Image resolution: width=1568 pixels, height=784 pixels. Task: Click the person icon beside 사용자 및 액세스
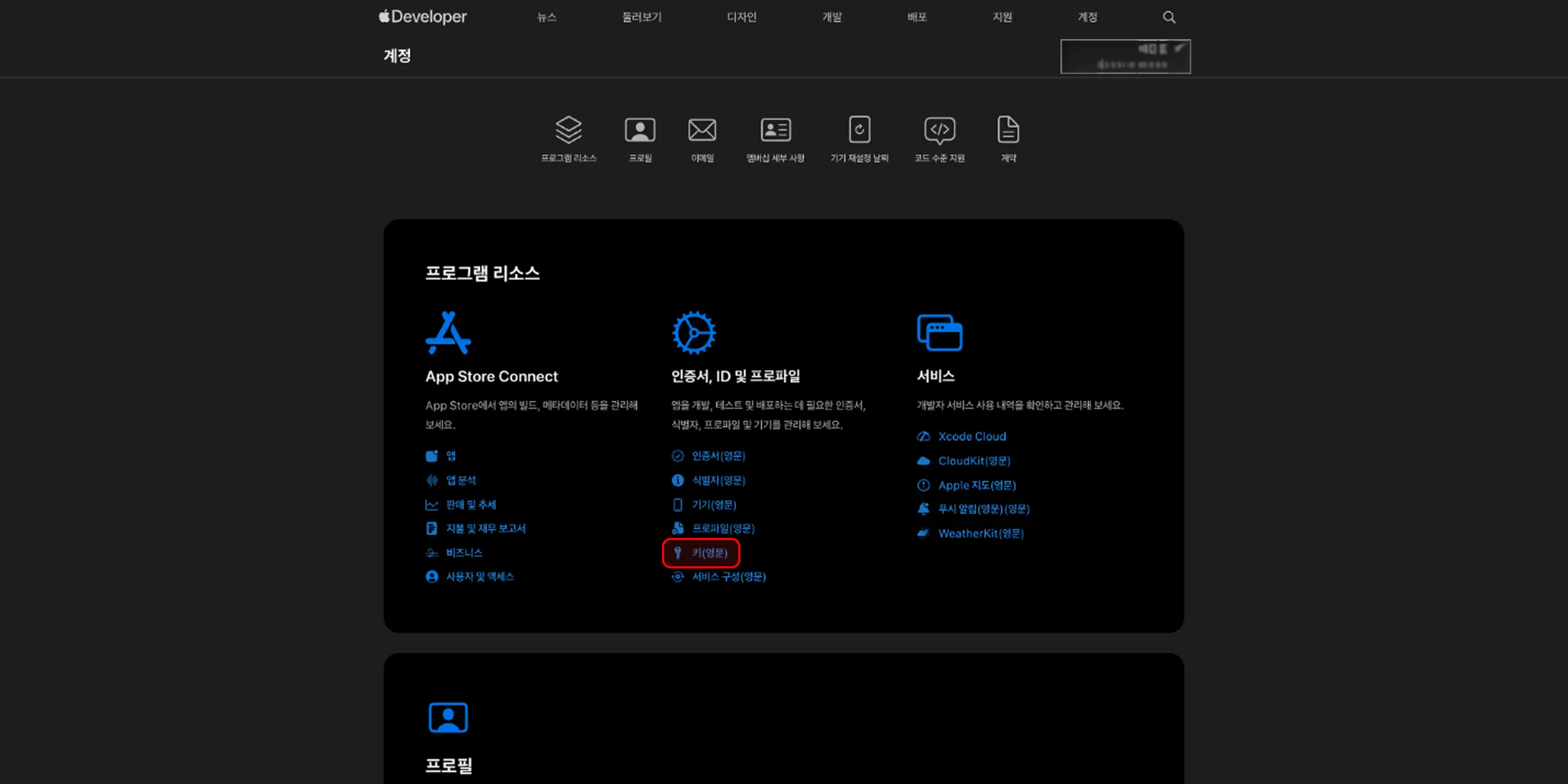tap(432, 577)
